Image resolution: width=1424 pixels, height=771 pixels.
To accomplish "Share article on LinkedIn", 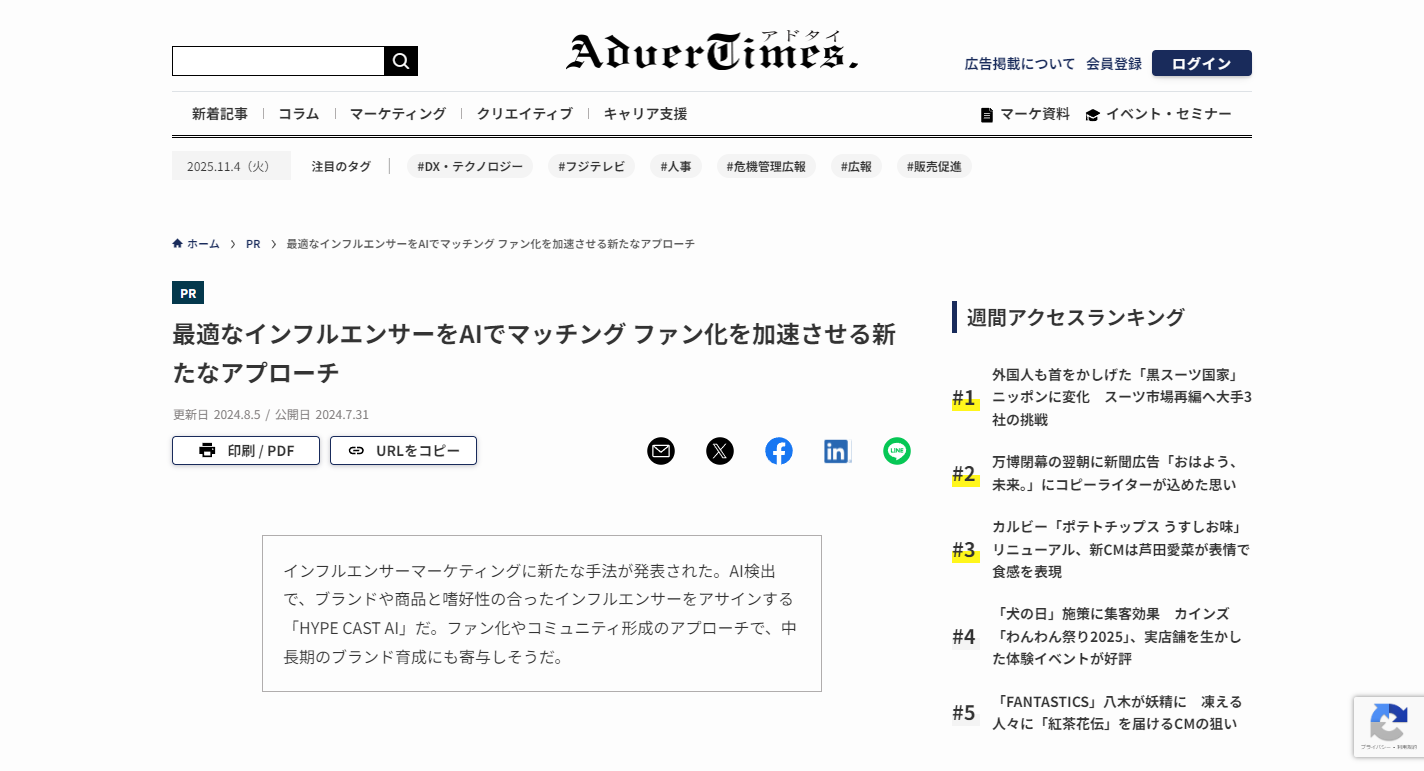I will 837,451.
